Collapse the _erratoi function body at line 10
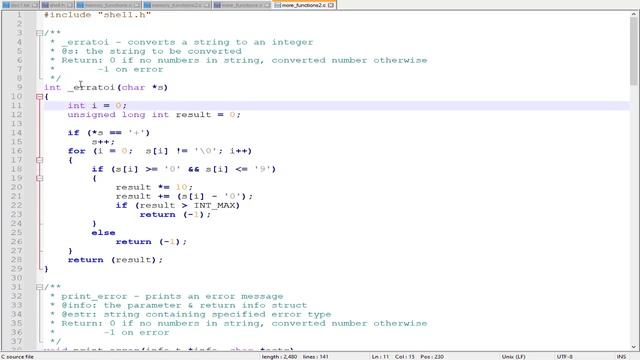640x360 pixels. [39, 97]
